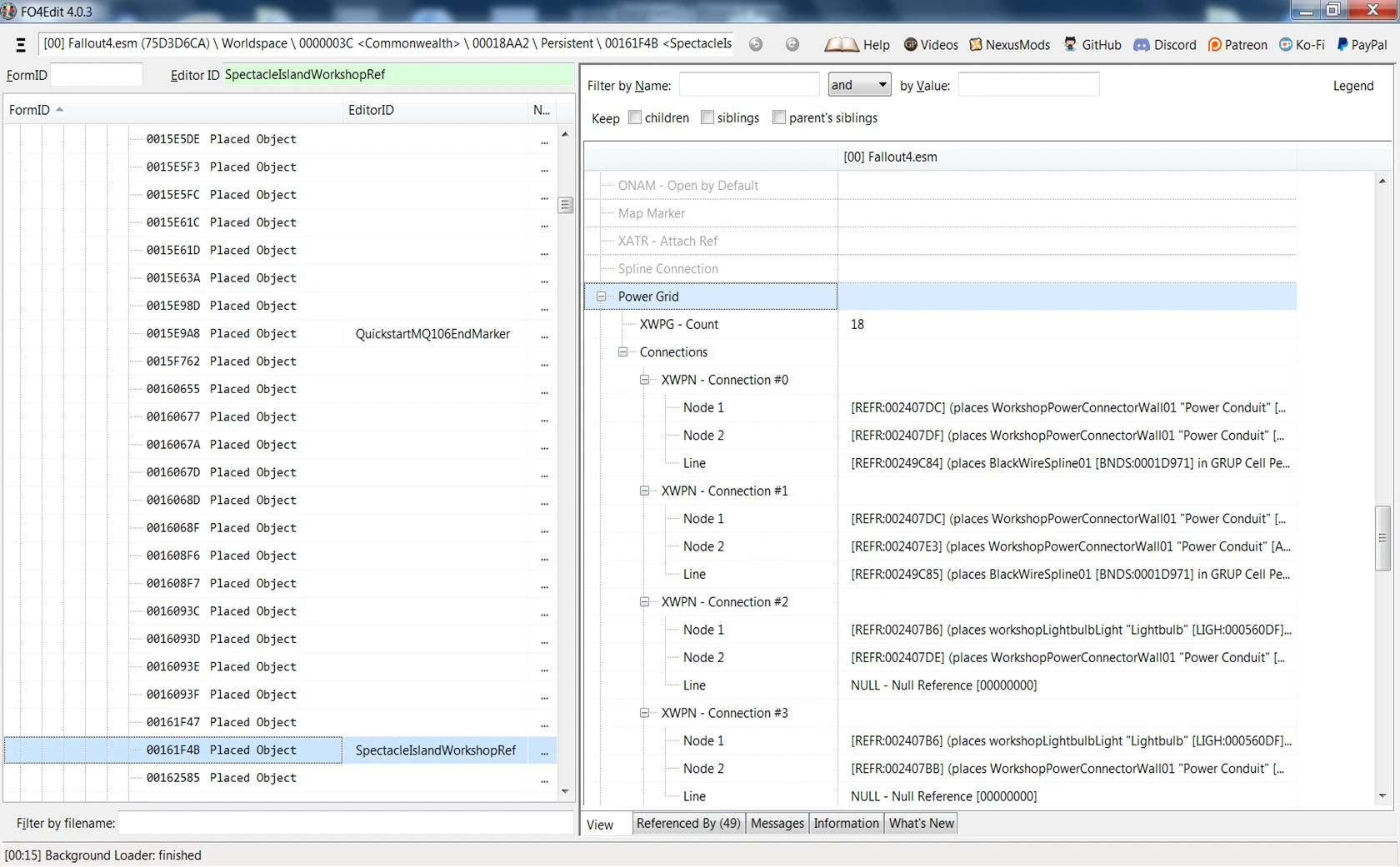1400x867 pixels.
Task: Click the Editor ID field SpectacleIslandWorkshopRef
Action: 398,75
